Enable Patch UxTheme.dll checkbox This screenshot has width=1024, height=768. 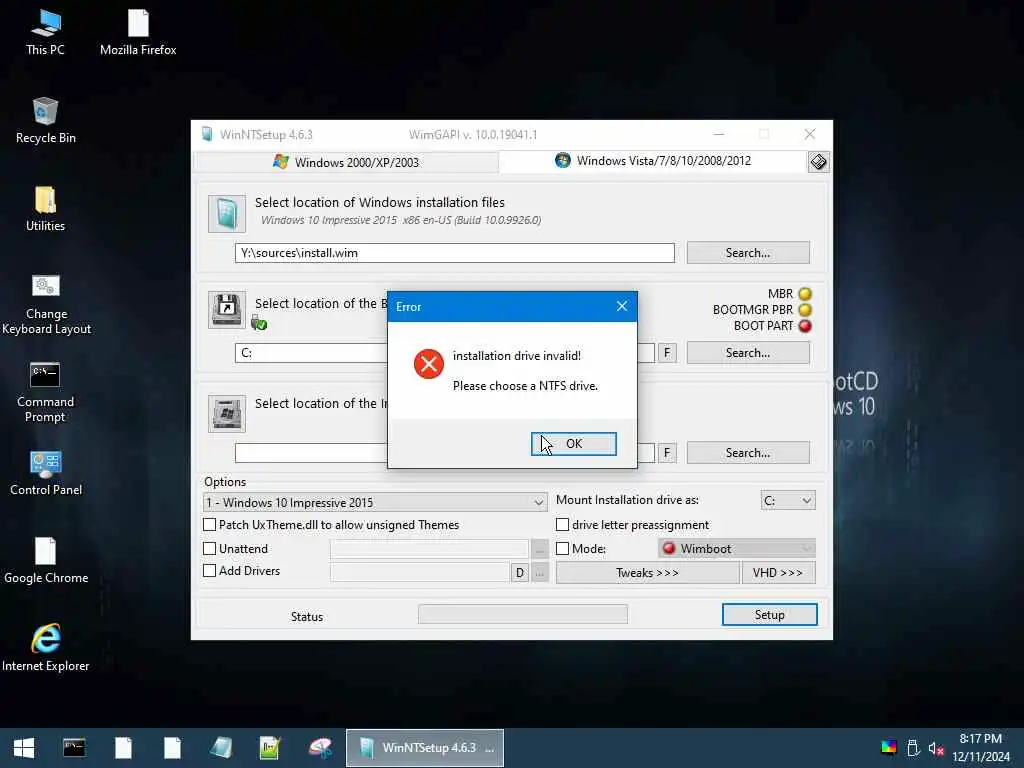pyautogui.click(x=210, y=524)
